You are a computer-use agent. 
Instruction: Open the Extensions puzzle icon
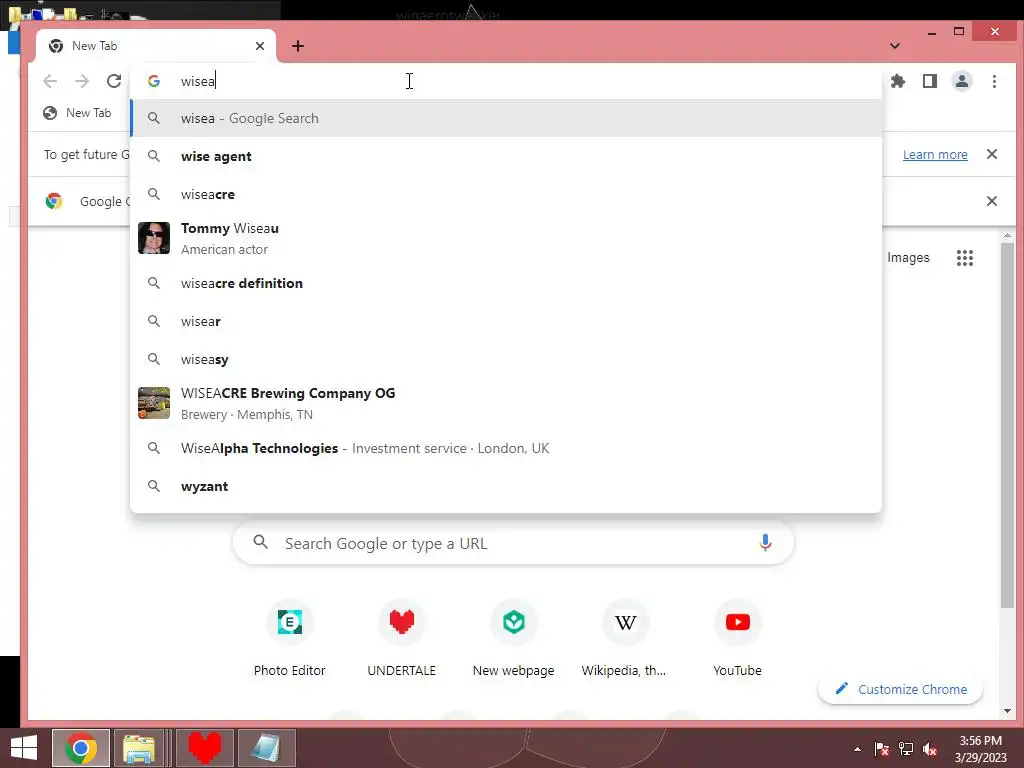898,81
